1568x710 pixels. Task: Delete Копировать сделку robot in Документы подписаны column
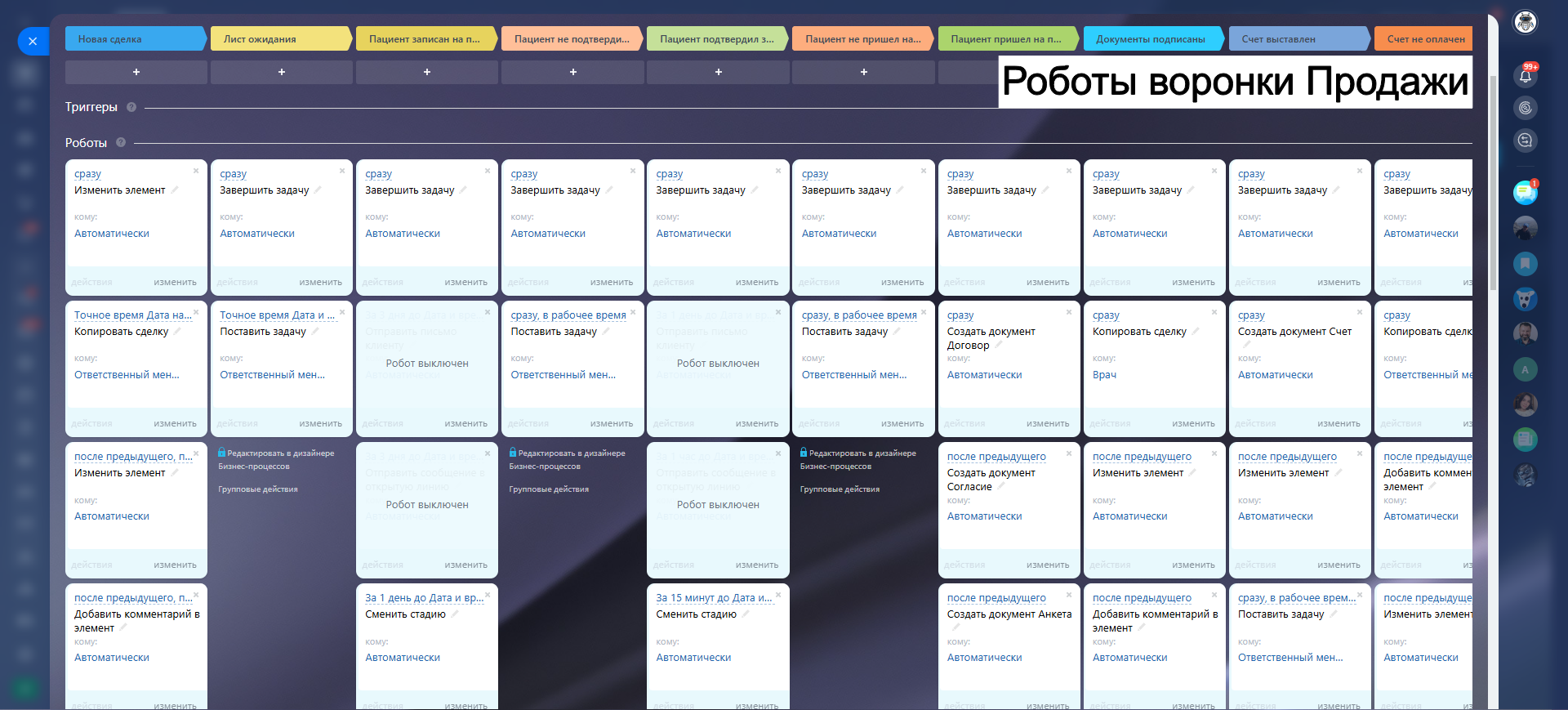[x=1214, y=312]
